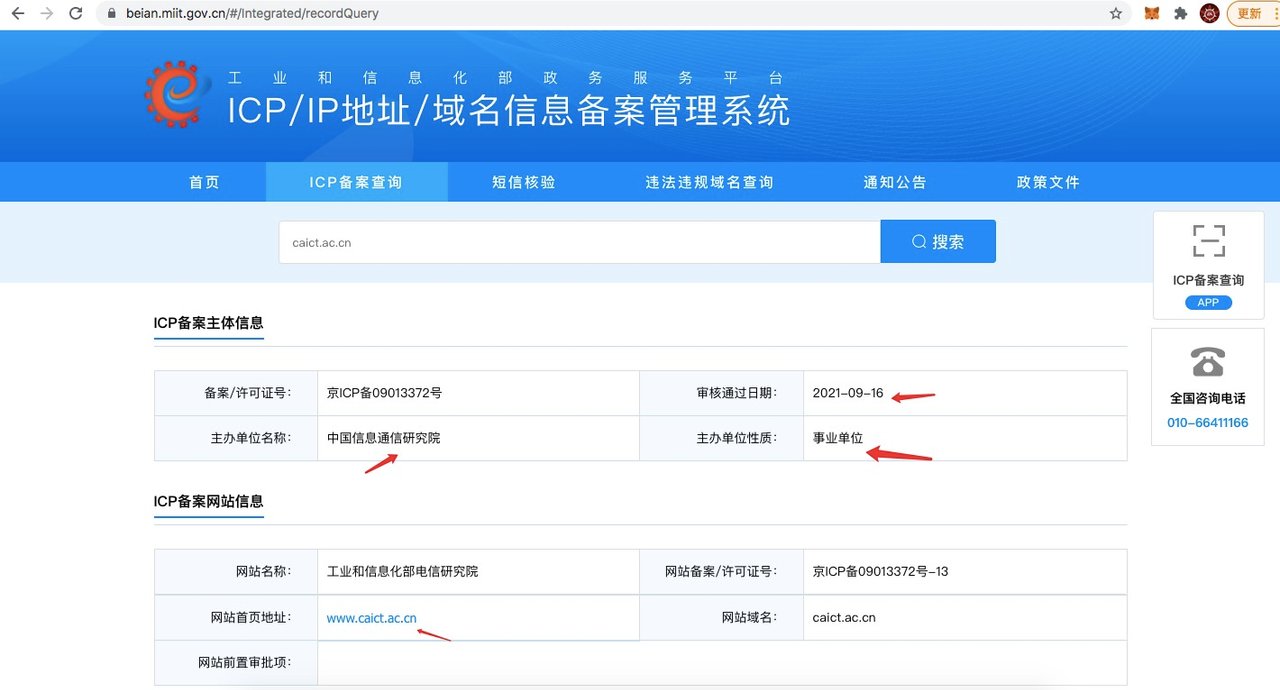Viewport: 1280px width, 690px height.
Task: Click the organizer name 中国信息通信研究院
Action: [x=384, y=438]
